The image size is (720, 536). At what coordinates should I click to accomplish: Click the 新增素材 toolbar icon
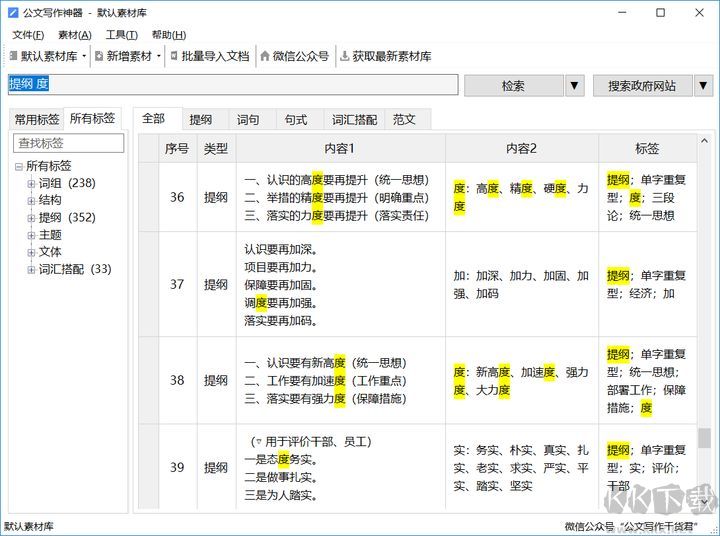(x=99, y=56)
